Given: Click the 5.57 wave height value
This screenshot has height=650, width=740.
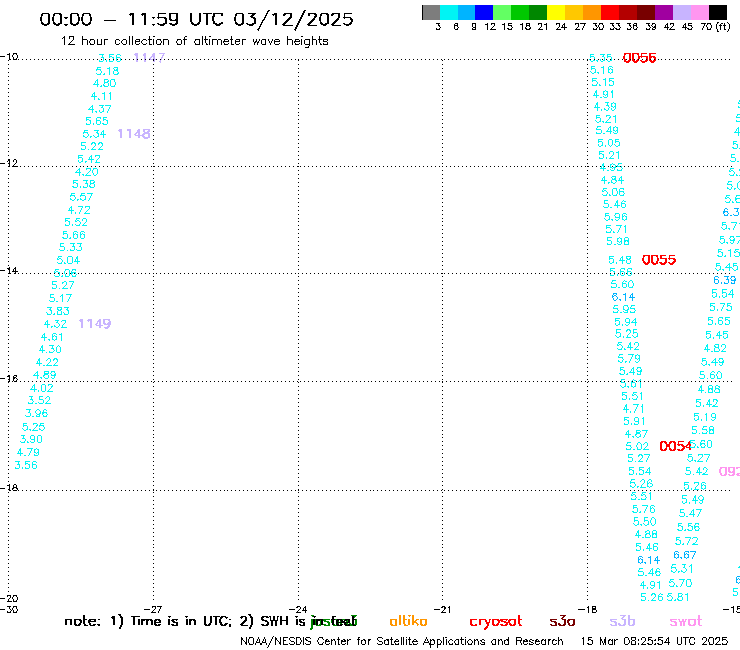Looking at the screenshot, I should [81, 197].
